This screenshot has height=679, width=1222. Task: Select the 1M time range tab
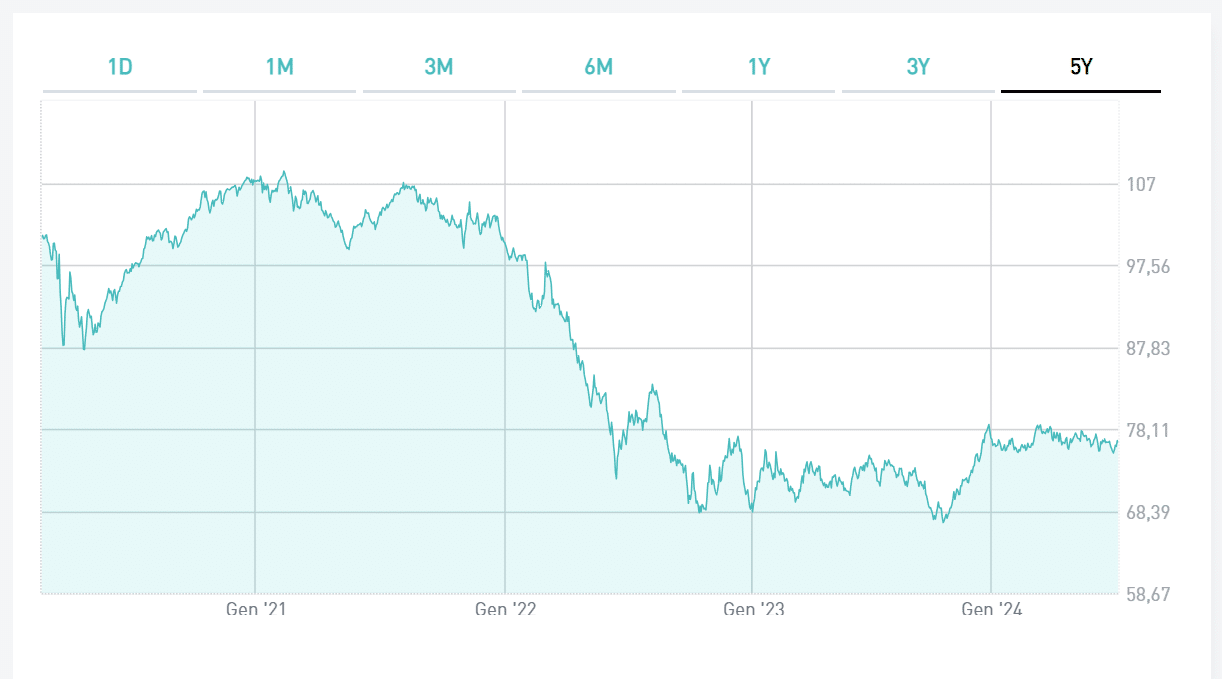[x=279, y=68]
